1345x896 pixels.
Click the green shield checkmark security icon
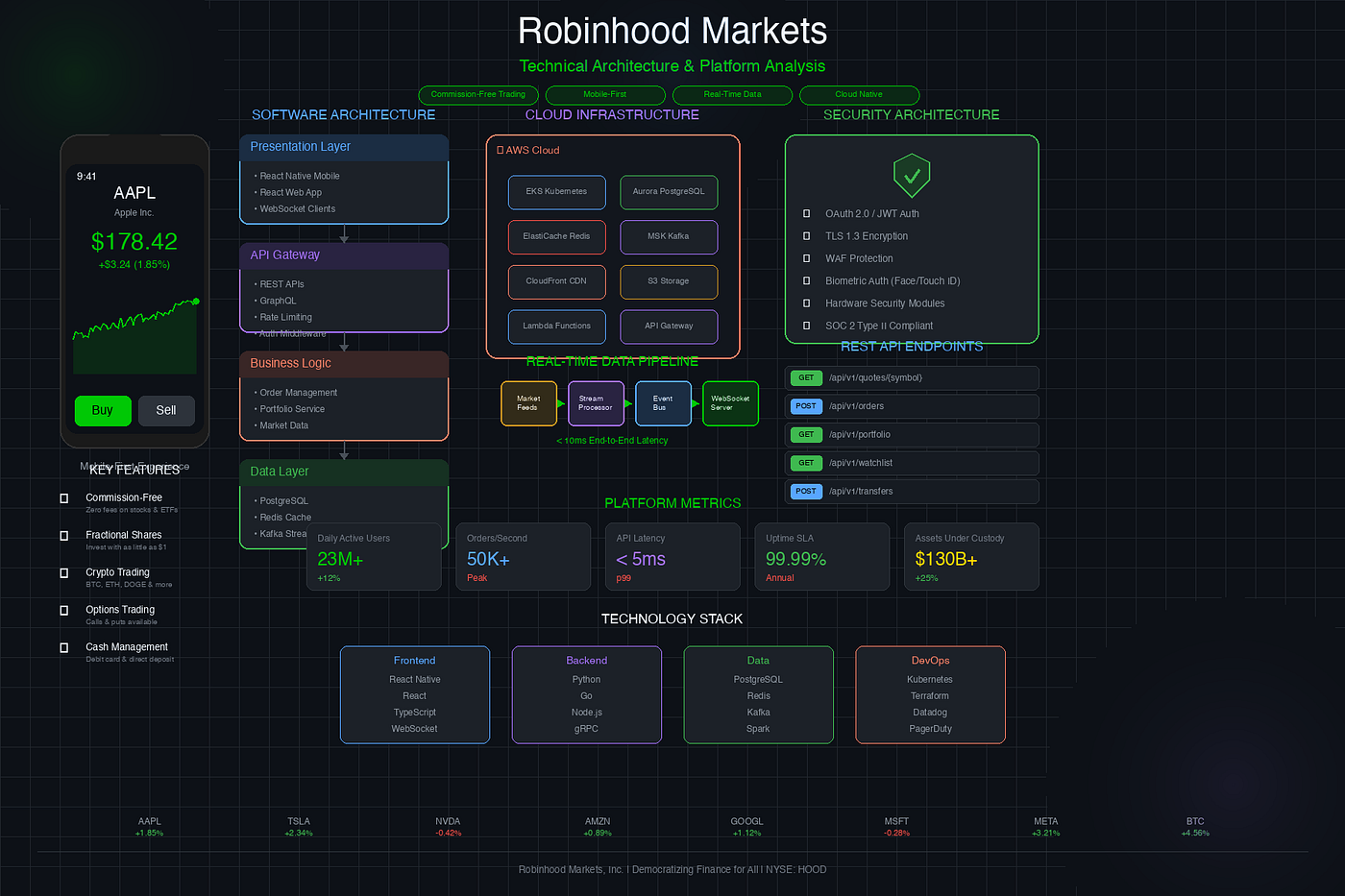pos(911,176)
